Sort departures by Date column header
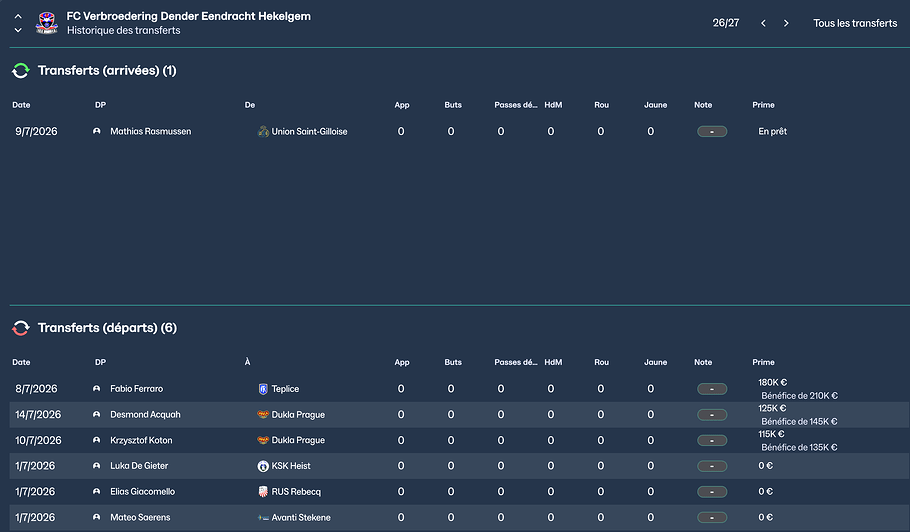Image resolution: width=910 pixels, height=532 pixels. [21, 362]
